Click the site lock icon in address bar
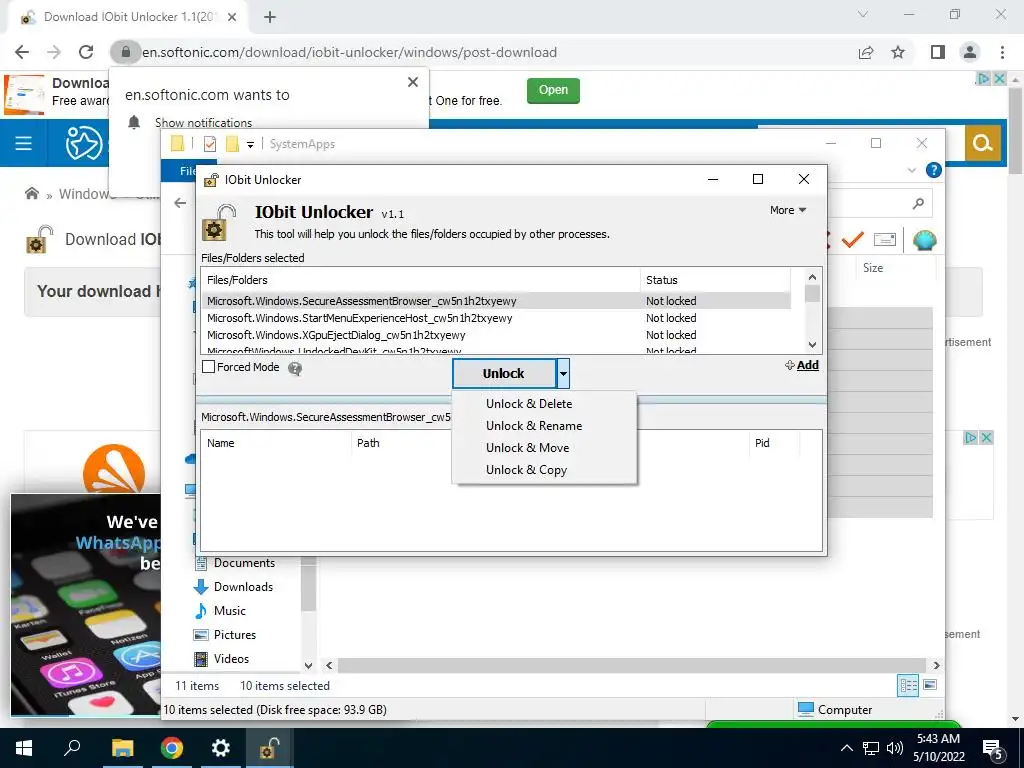 (x=125, y=52)
